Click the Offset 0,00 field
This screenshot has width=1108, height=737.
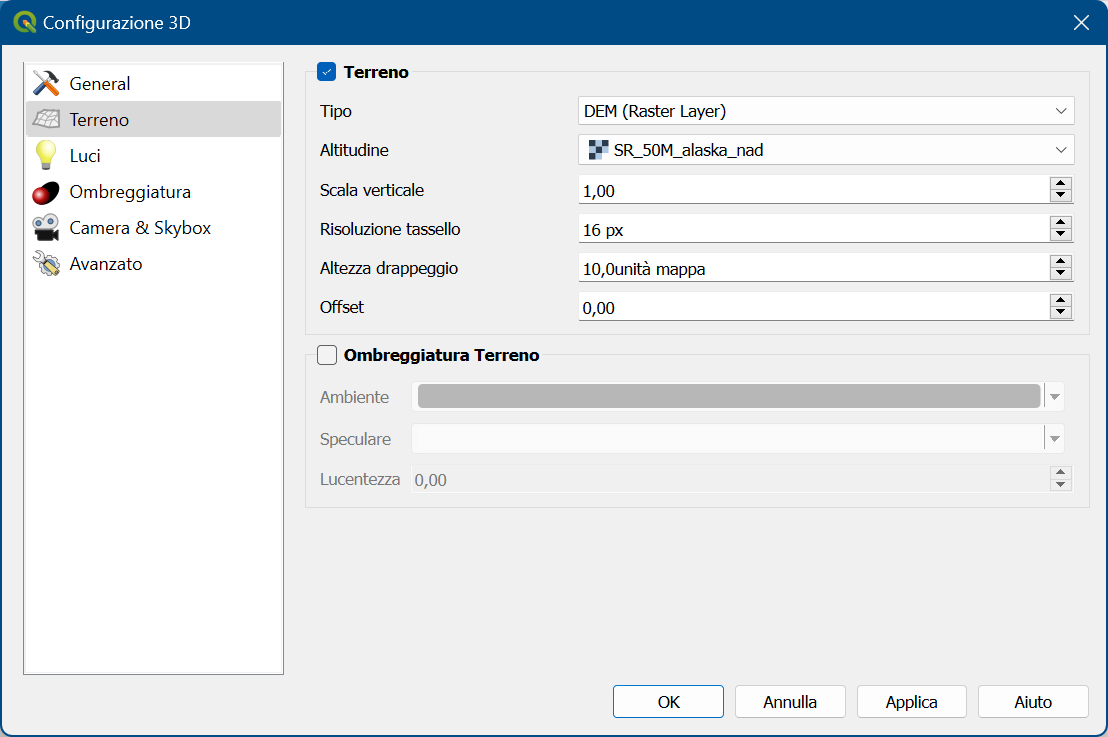click(x=814, y=307)
